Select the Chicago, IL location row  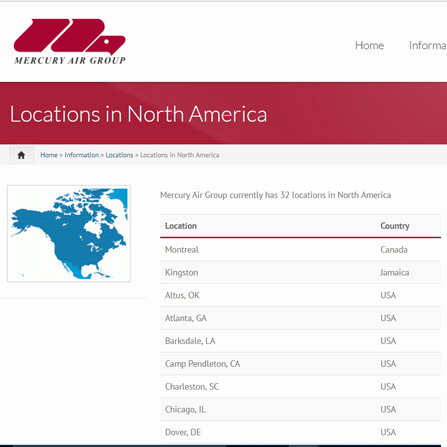pyautogui.click(x=300, y=409)
